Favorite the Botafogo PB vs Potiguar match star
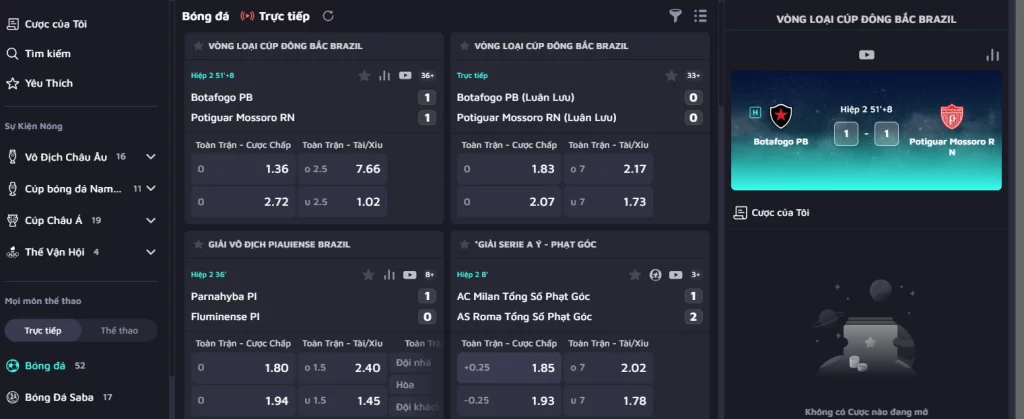Image resolution: width=1024 pixels, height=419 pixels. pos(364,76)
